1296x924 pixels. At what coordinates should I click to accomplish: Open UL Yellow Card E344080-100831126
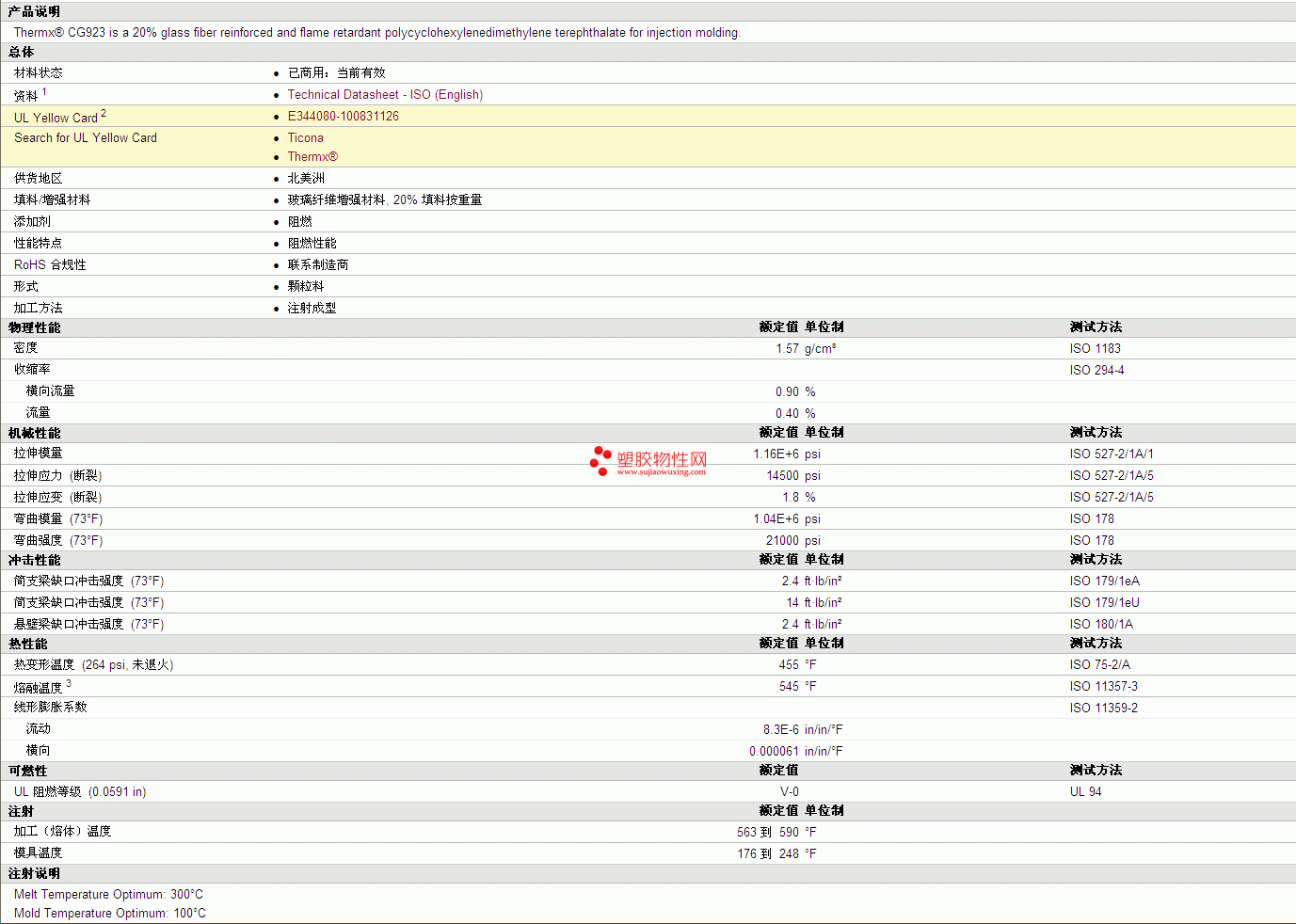344,117
